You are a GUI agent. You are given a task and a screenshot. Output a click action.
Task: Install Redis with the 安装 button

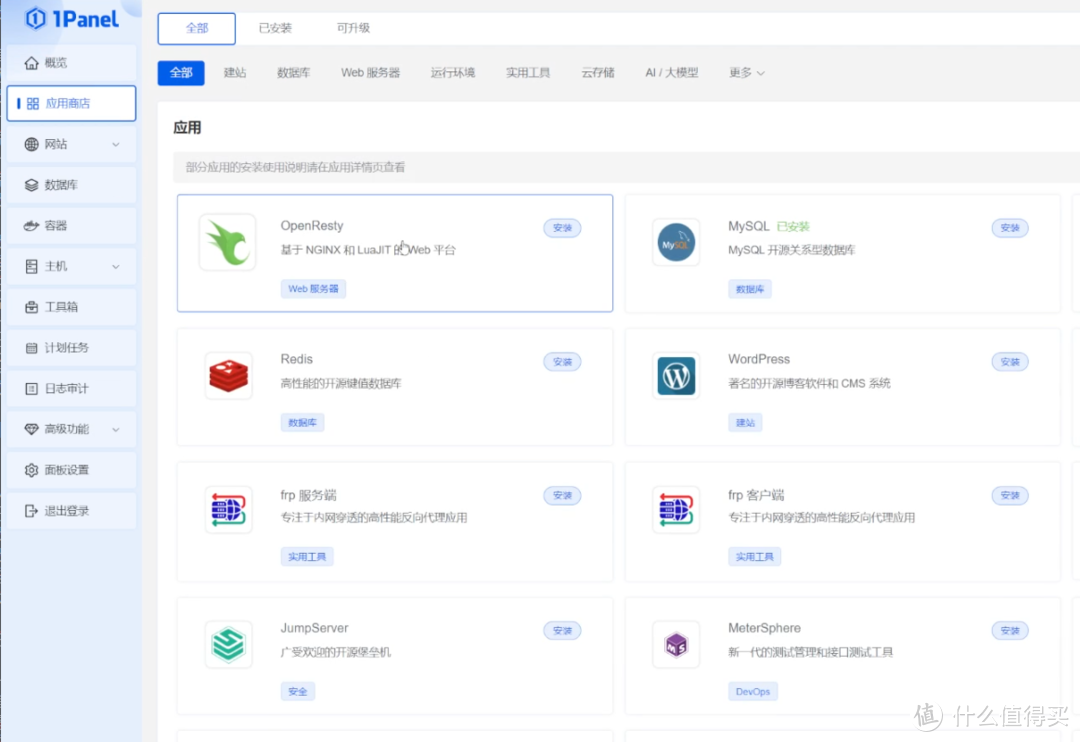pyautogui.click(x=562, y=361)
